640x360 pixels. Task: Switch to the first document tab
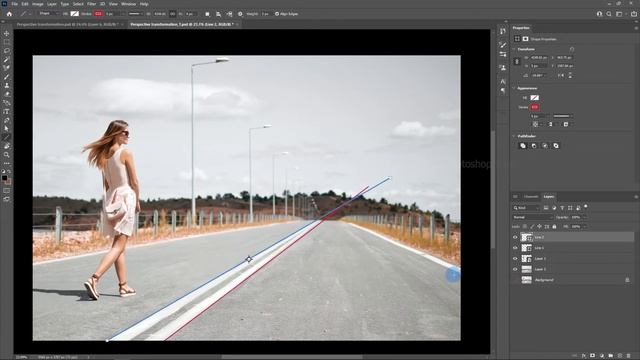point(67,24)
